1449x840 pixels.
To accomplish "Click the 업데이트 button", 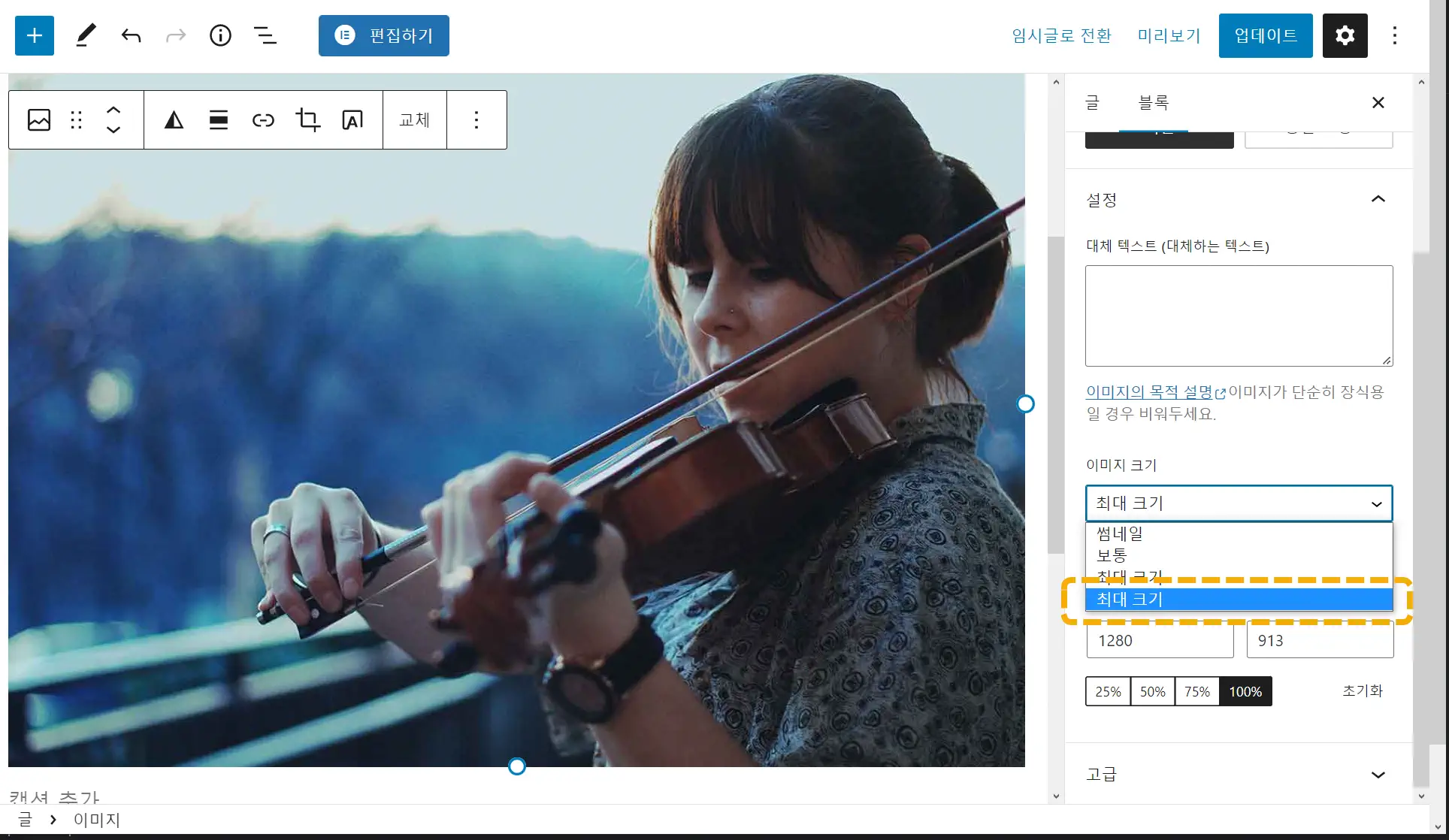I will pos(1265,35).
